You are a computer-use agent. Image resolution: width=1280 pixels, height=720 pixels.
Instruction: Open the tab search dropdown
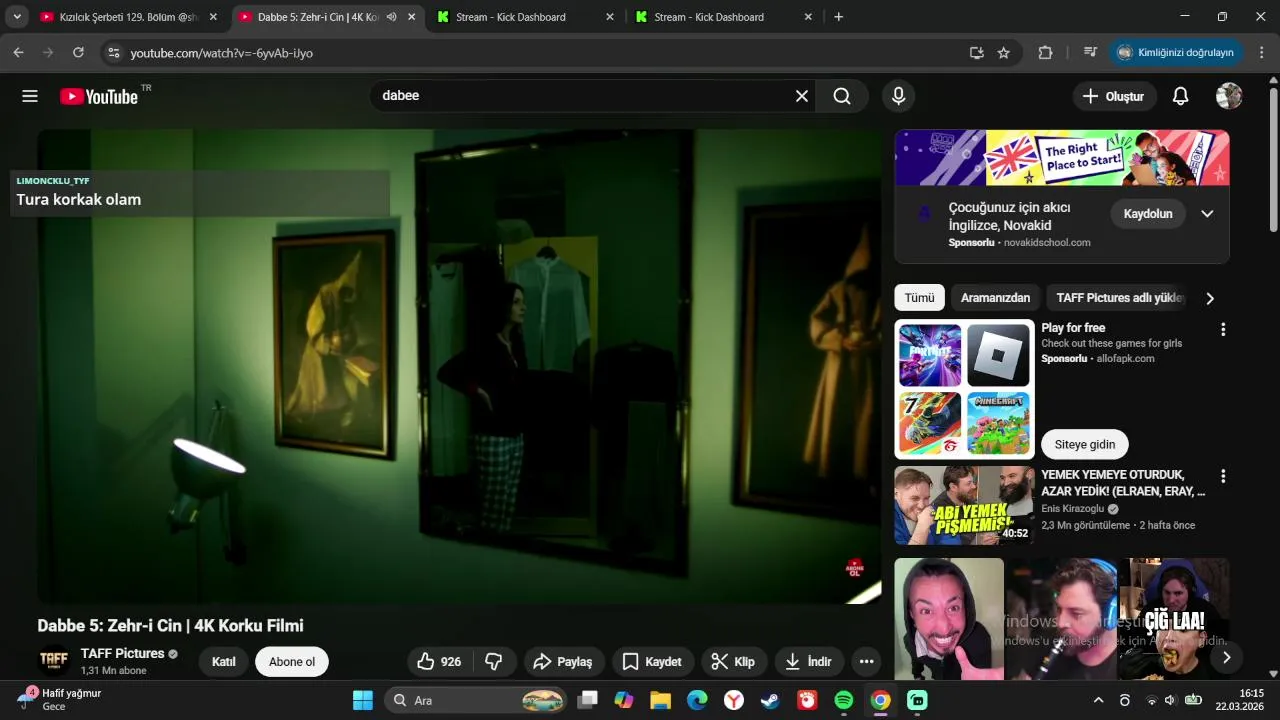pos(17,17)
